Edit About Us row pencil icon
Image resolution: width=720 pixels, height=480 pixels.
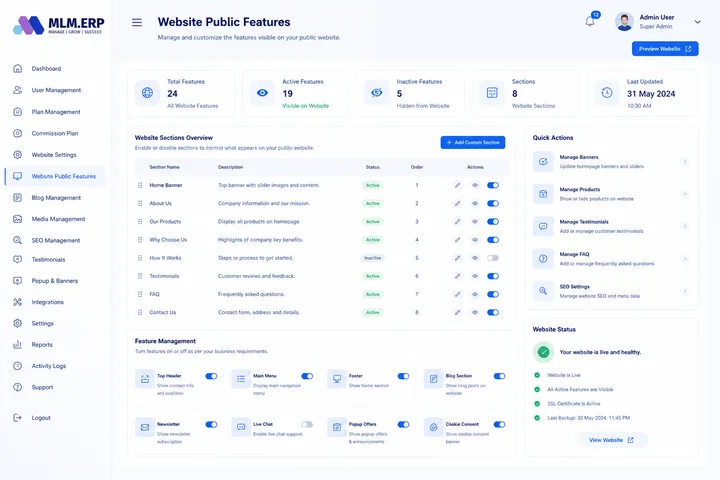[x=457, y=203]
